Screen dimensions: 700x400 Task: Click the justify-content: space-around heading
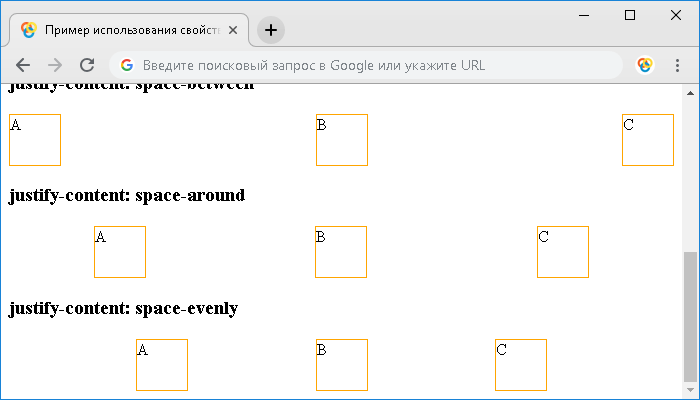(x=127, y=196)
